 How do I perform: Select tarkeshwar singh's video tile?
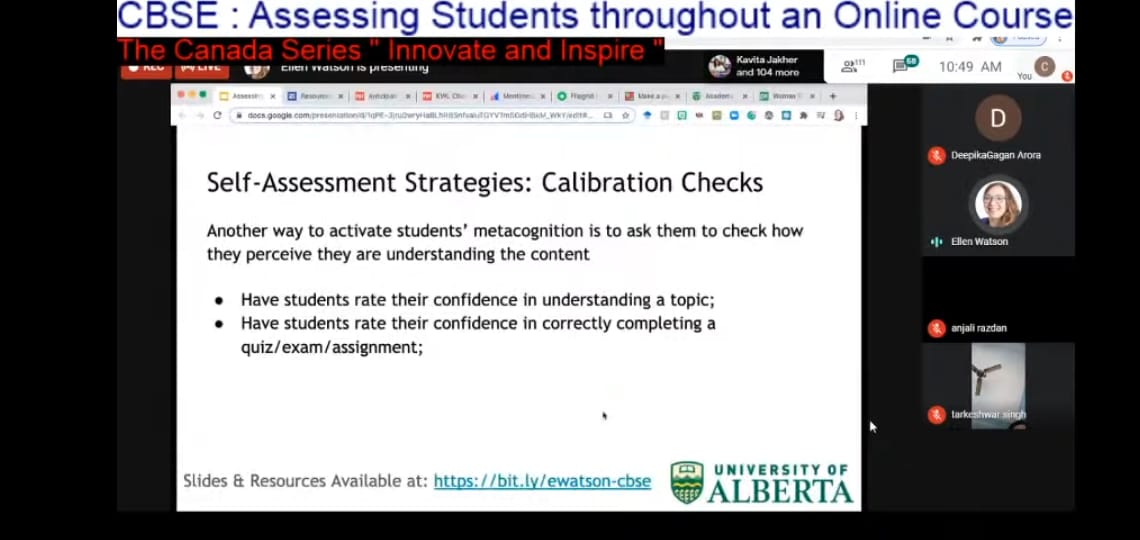(997, 385)
